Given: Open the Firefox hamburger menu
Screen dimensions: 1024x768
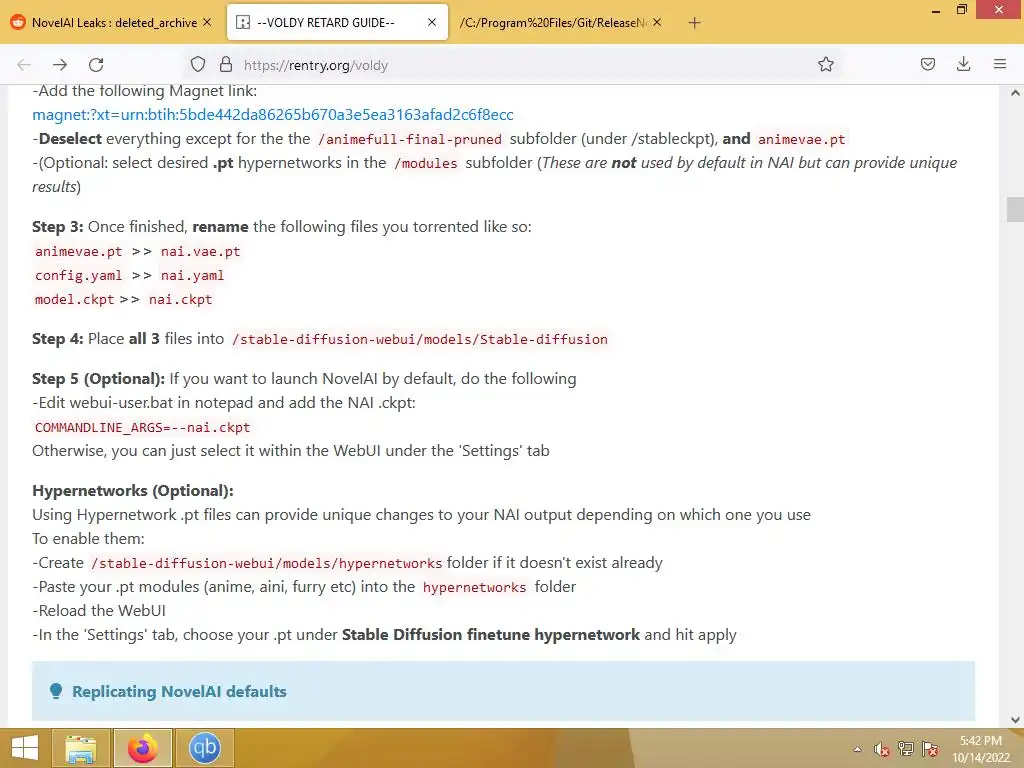Looking at the screenshot, I should pos(999,64).
